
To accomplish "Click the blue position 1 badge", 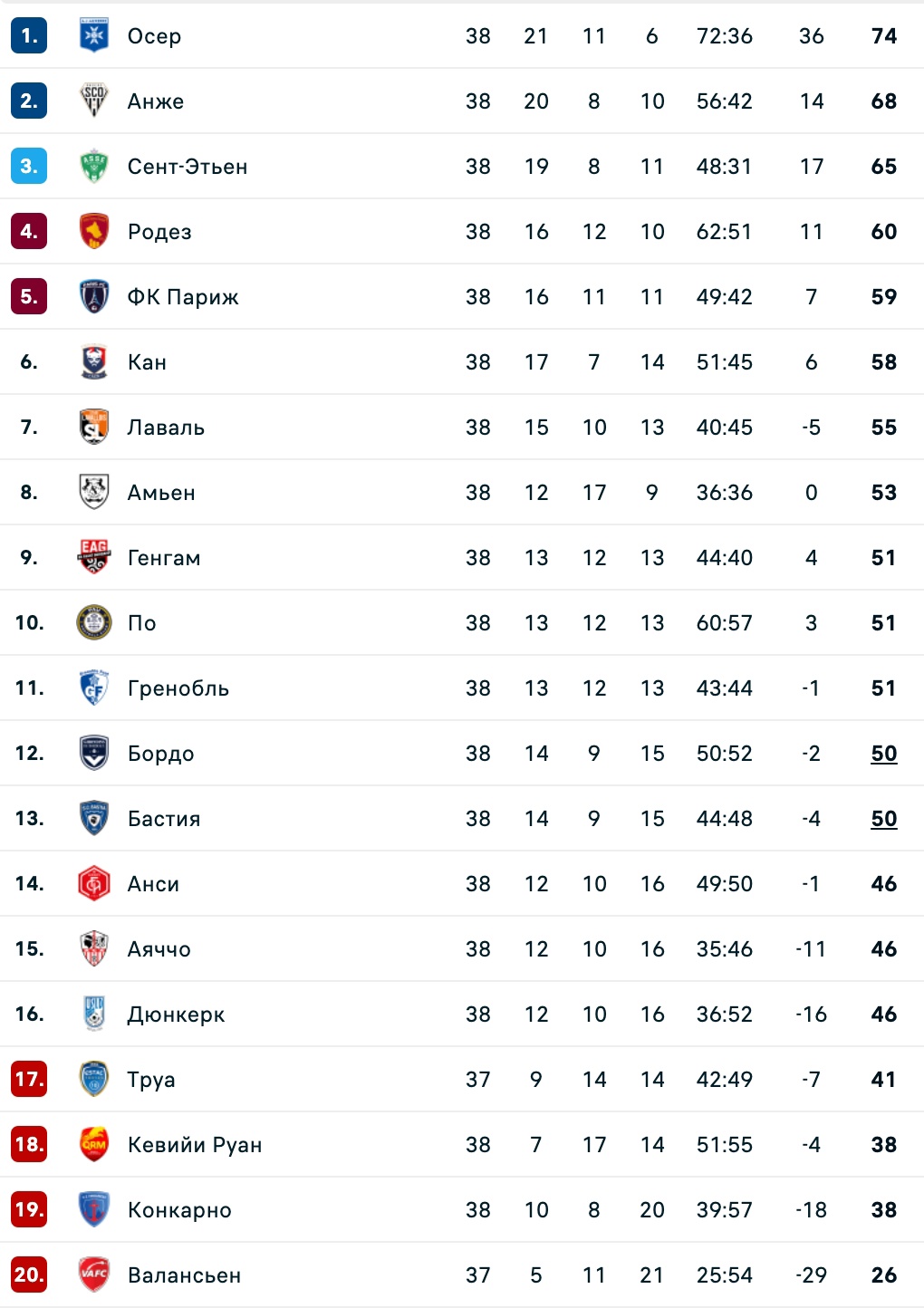I will (29, 36).
